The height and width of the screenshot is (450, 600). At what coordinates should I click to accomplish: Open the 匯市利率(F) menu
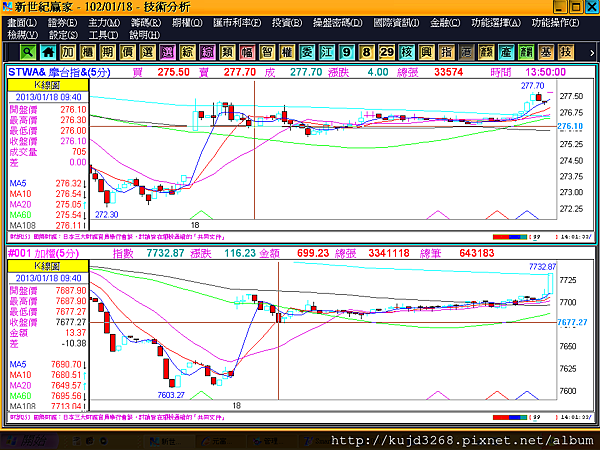237,23
